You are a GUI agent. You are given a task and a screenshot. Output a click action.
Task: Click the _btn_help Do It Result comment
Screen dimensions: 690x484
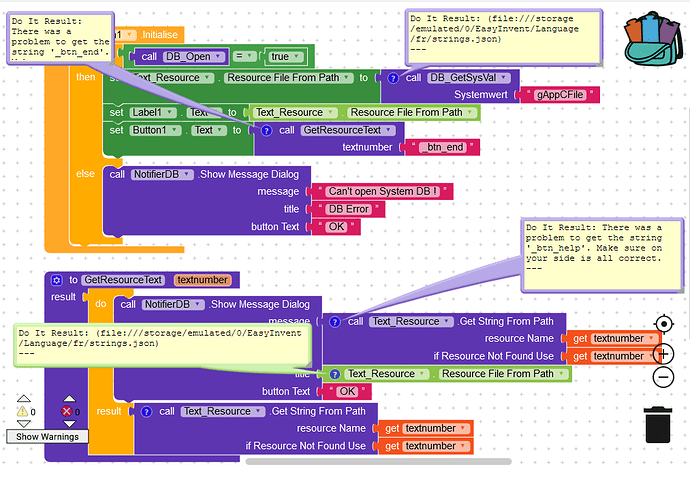point(602,255)
